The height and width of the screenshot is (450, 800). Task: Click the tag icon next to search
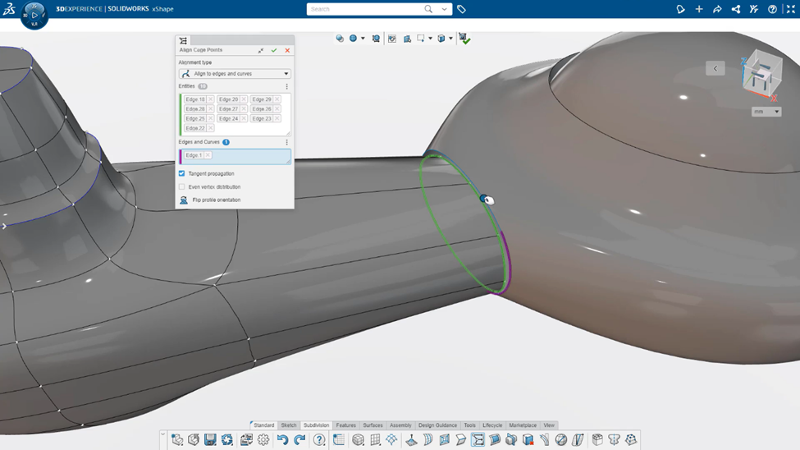tap(462, 9)
